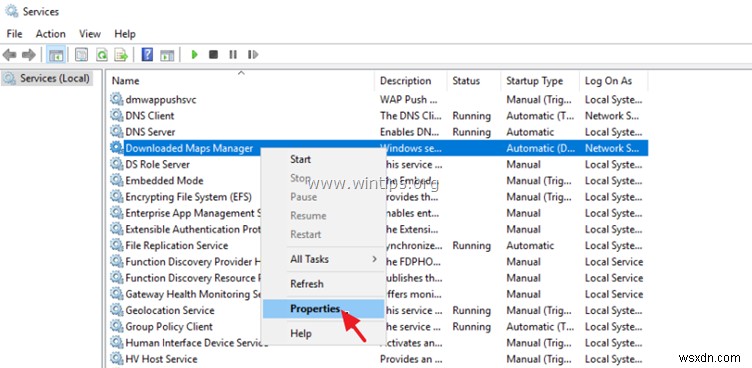752x368 pixels.
Task: Click 'Manual (Trig...' startup type of Embedded Mode
Action: click(x=539, y=180)
